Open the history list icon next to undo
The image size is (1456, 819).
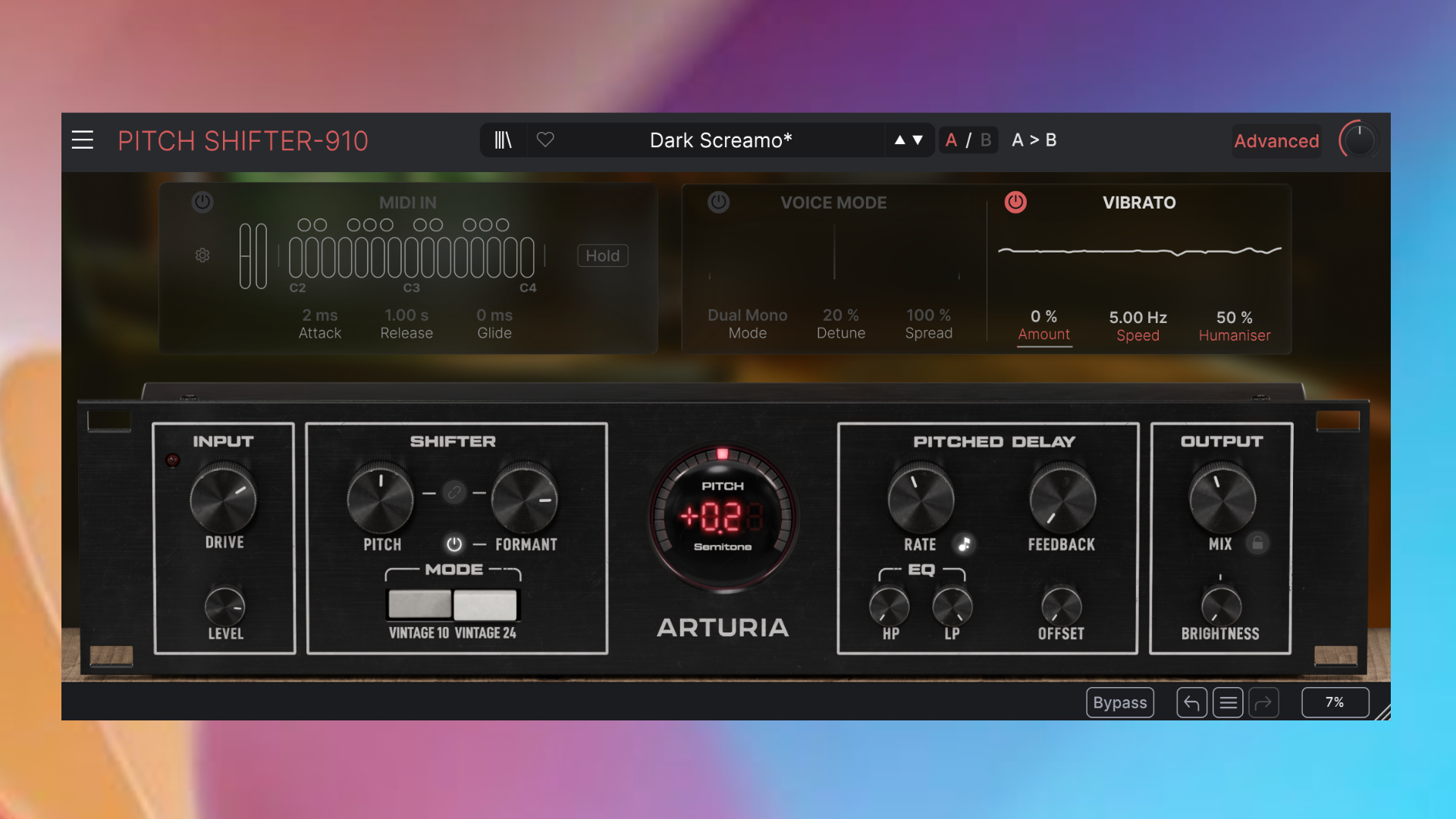1228,702
